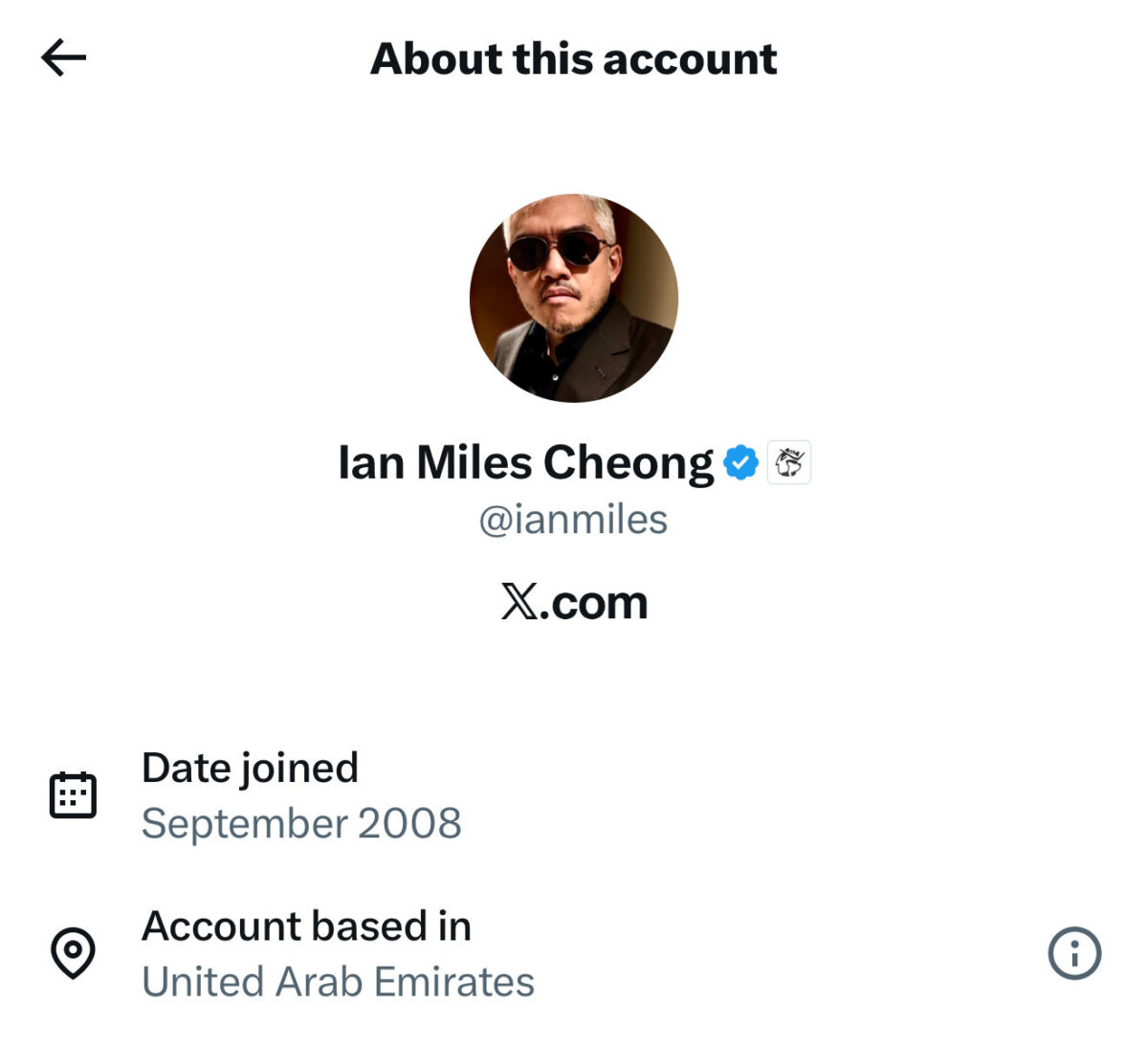Click the @ianmiles username handle

click(572, 520)
